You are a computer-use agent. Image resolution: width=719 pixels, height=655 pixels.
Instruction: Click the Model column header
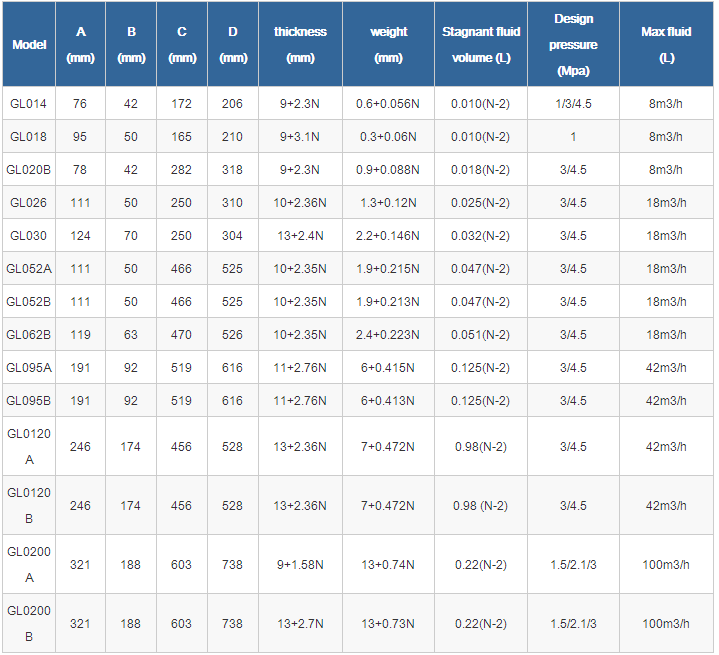(29, 44)
